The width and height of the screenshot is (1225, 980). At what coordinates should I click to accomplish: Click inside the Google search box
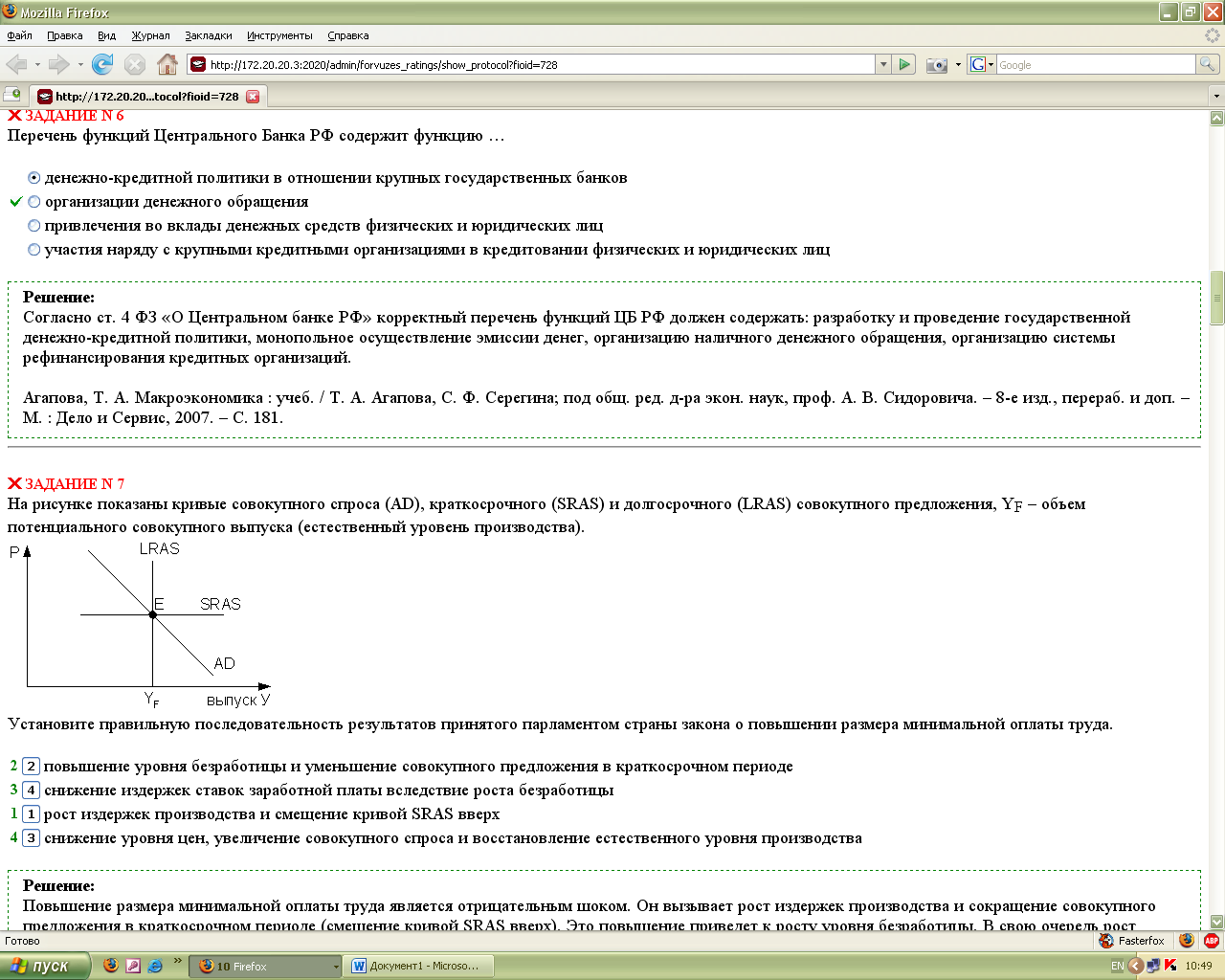click(x=1096, y=64)
